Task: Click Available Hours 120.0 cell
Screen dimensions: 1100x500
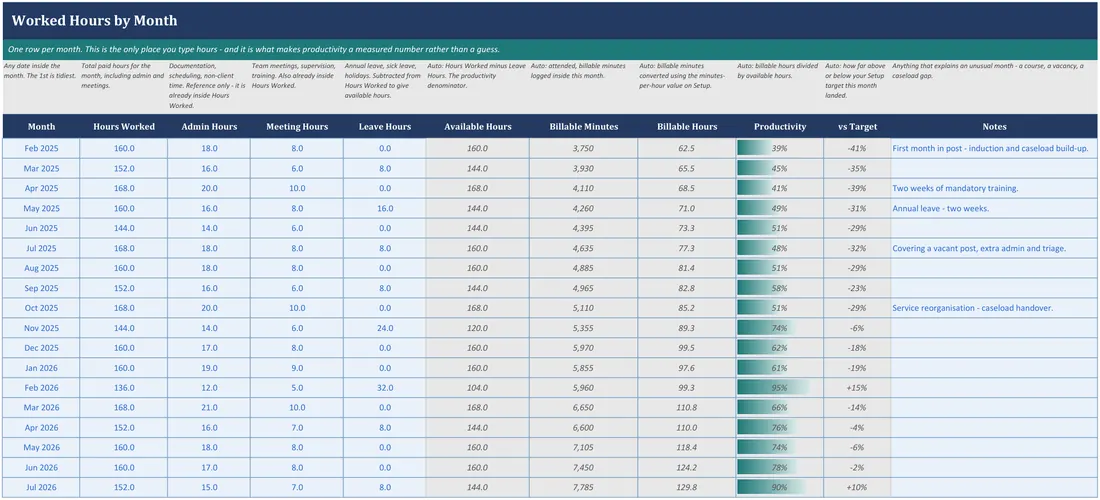Action: 478,327
